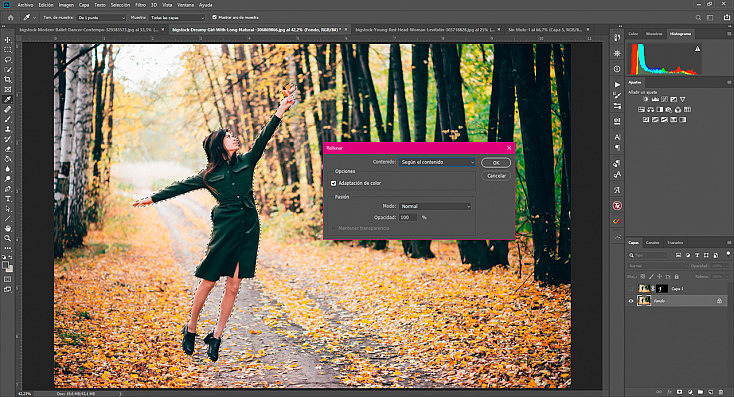Select the Move tool
The image size is (734, 397).
(7, 40)
